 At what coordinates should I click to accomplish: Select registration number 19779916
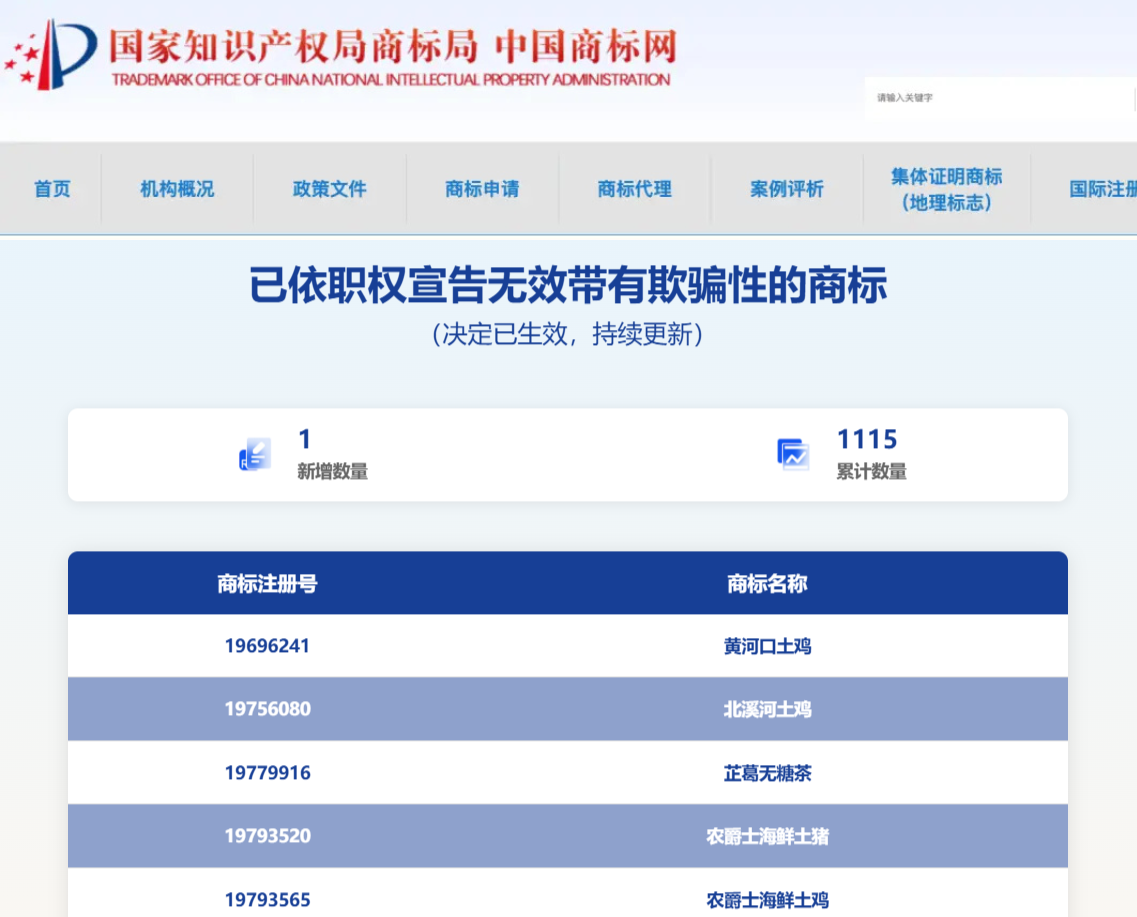click(x=268, y=773)
